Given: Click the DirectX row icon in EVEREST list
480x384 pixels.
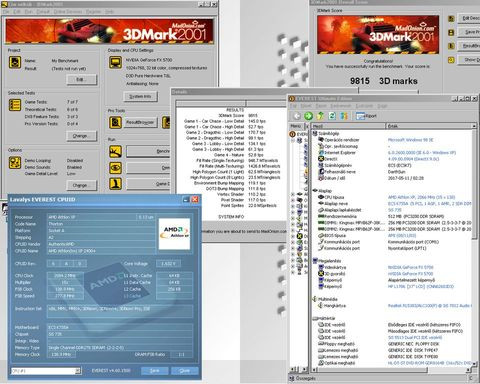Looking at the screenshot, I should point(321,159).
